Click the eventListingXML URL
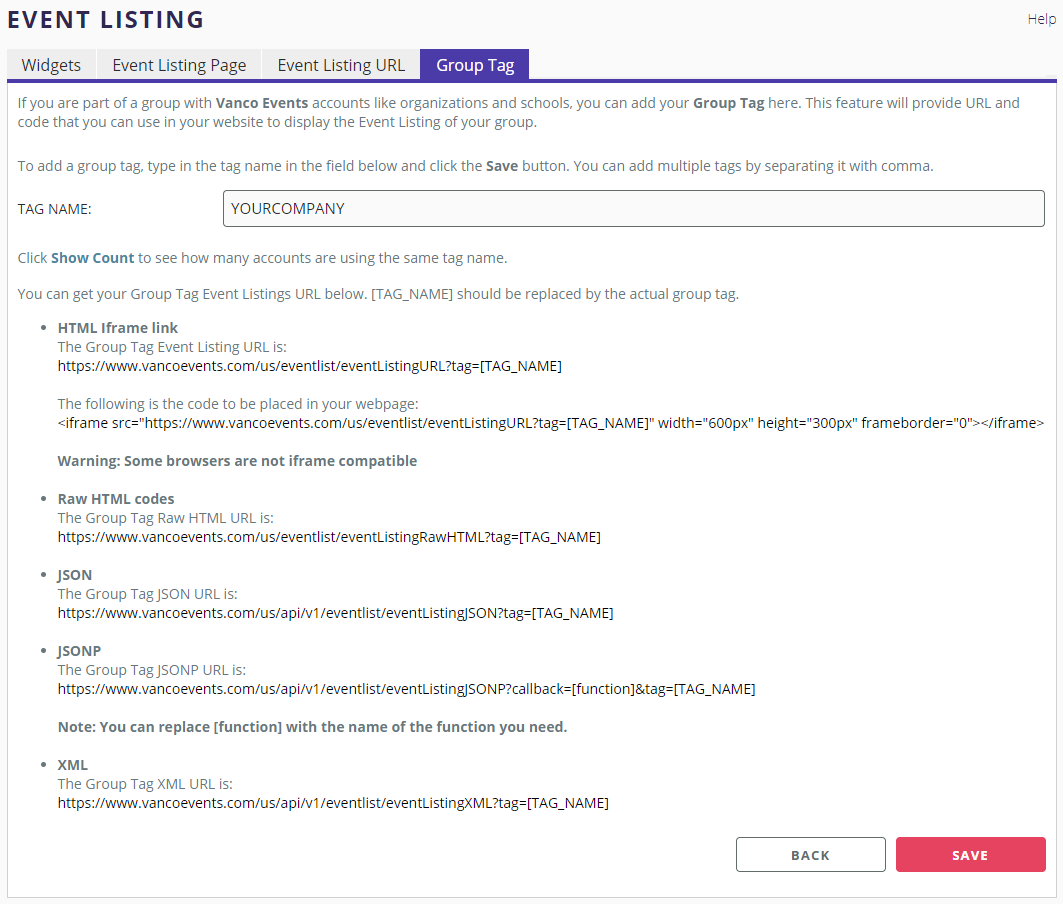 coord(333,803)
